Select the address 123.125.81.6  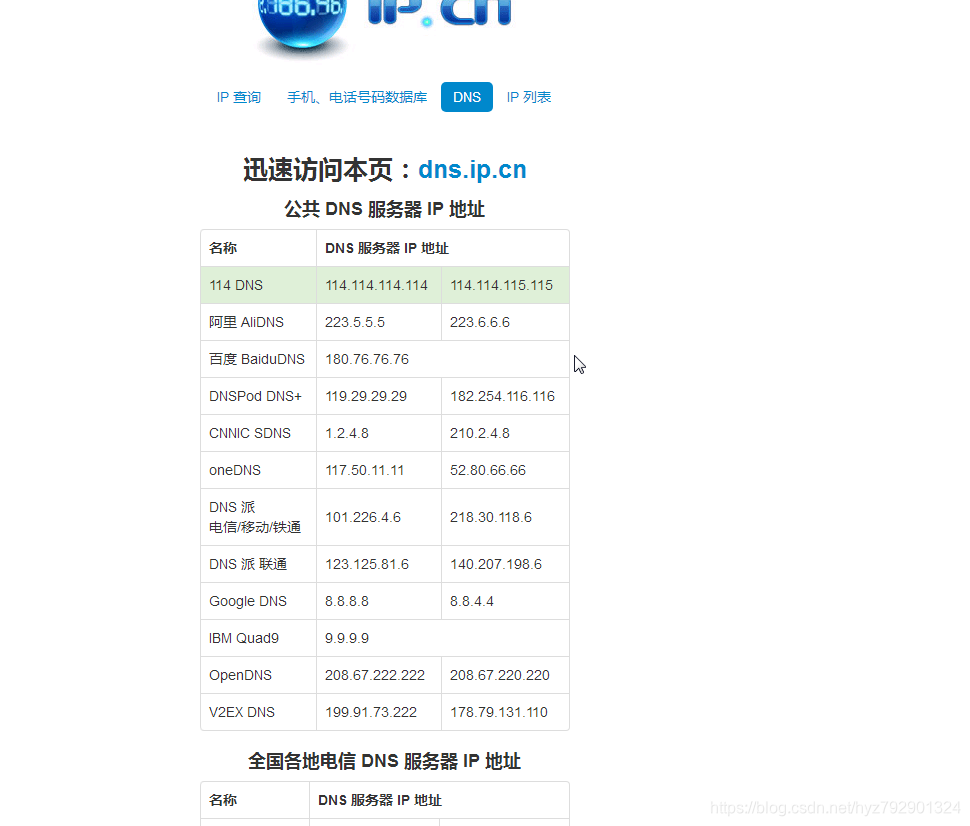(367, 564)
